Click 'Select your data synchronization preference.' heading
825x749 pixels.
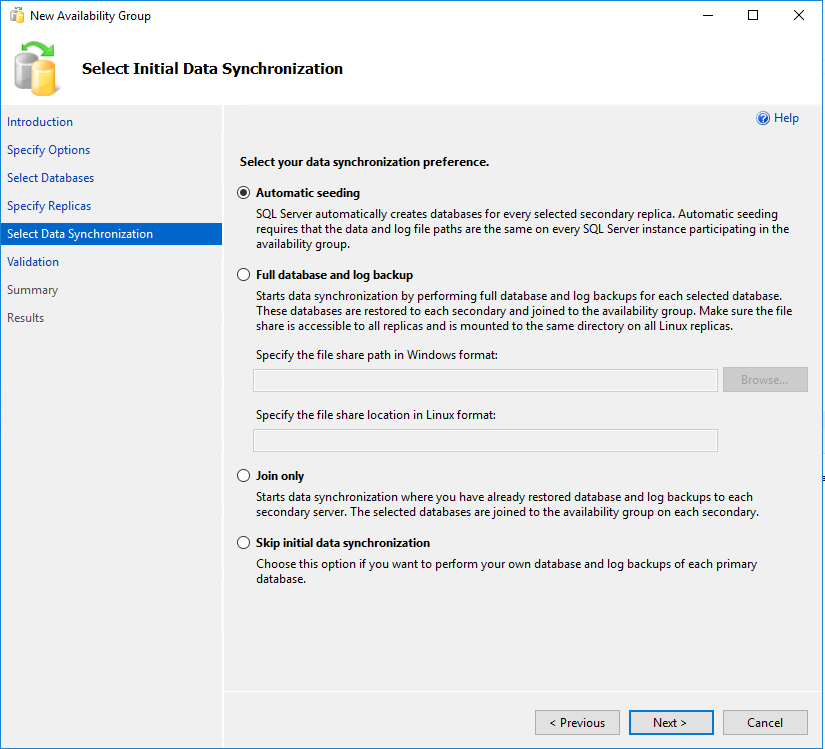[364, 162]
